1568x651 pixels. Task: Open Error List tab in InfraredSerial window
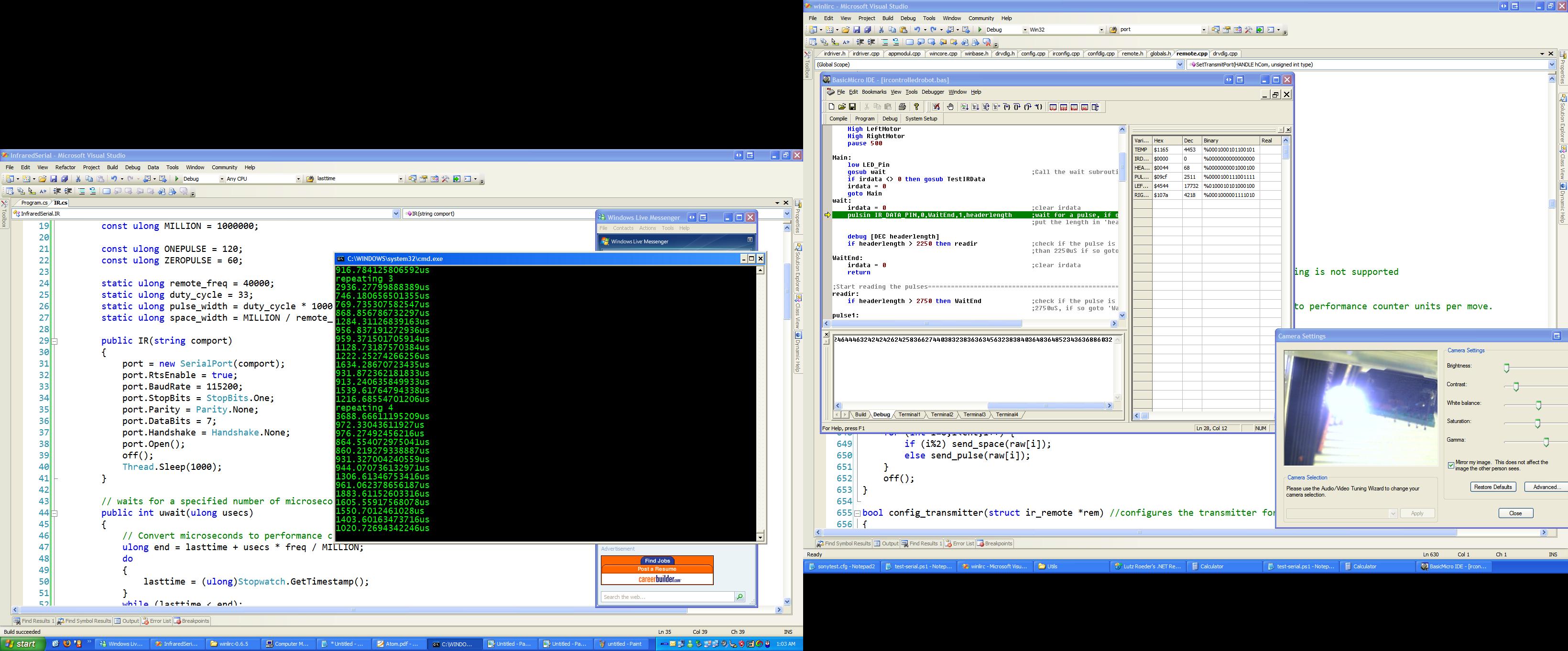(x=156, y=621)
